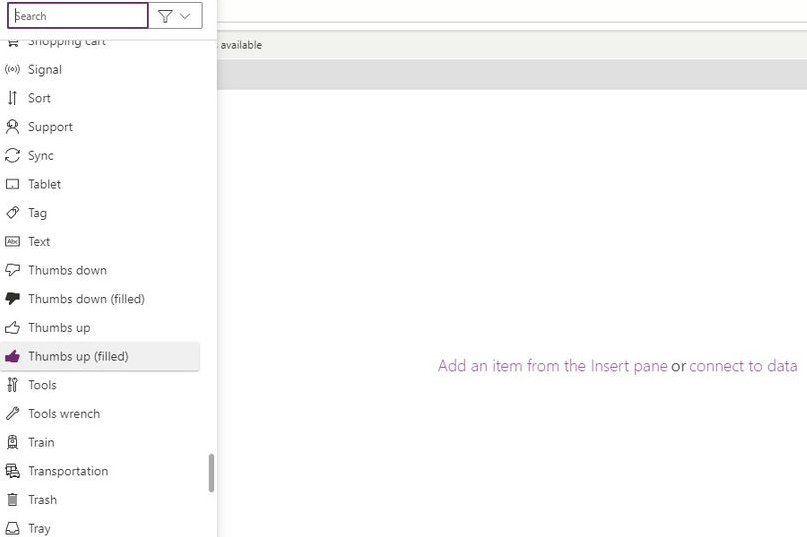Click the Sort arrows icon
The width and height of the screenshot is (807, 537).
point(12,98)
